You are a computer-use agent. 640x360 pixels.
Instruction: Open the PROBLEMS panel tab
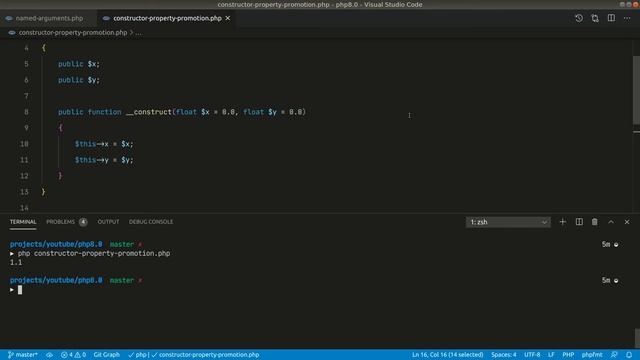(x=60, y=222)
